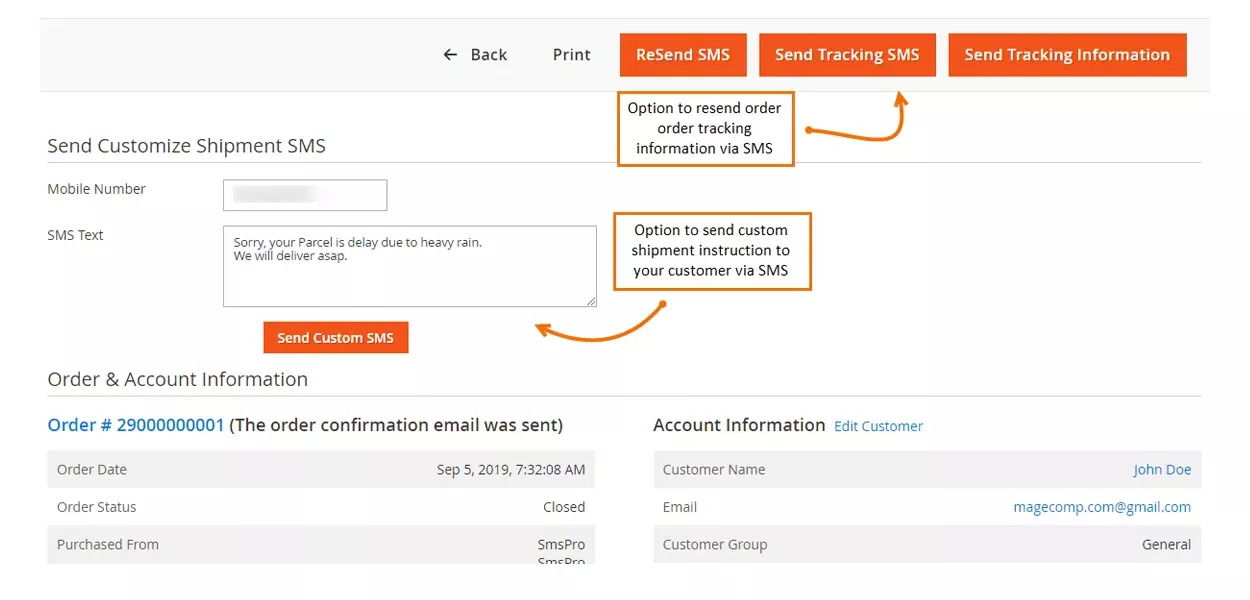The image size is (1250, 600).
Task: Click the ReSend SMS button
Action: click(x=683, y=54)
